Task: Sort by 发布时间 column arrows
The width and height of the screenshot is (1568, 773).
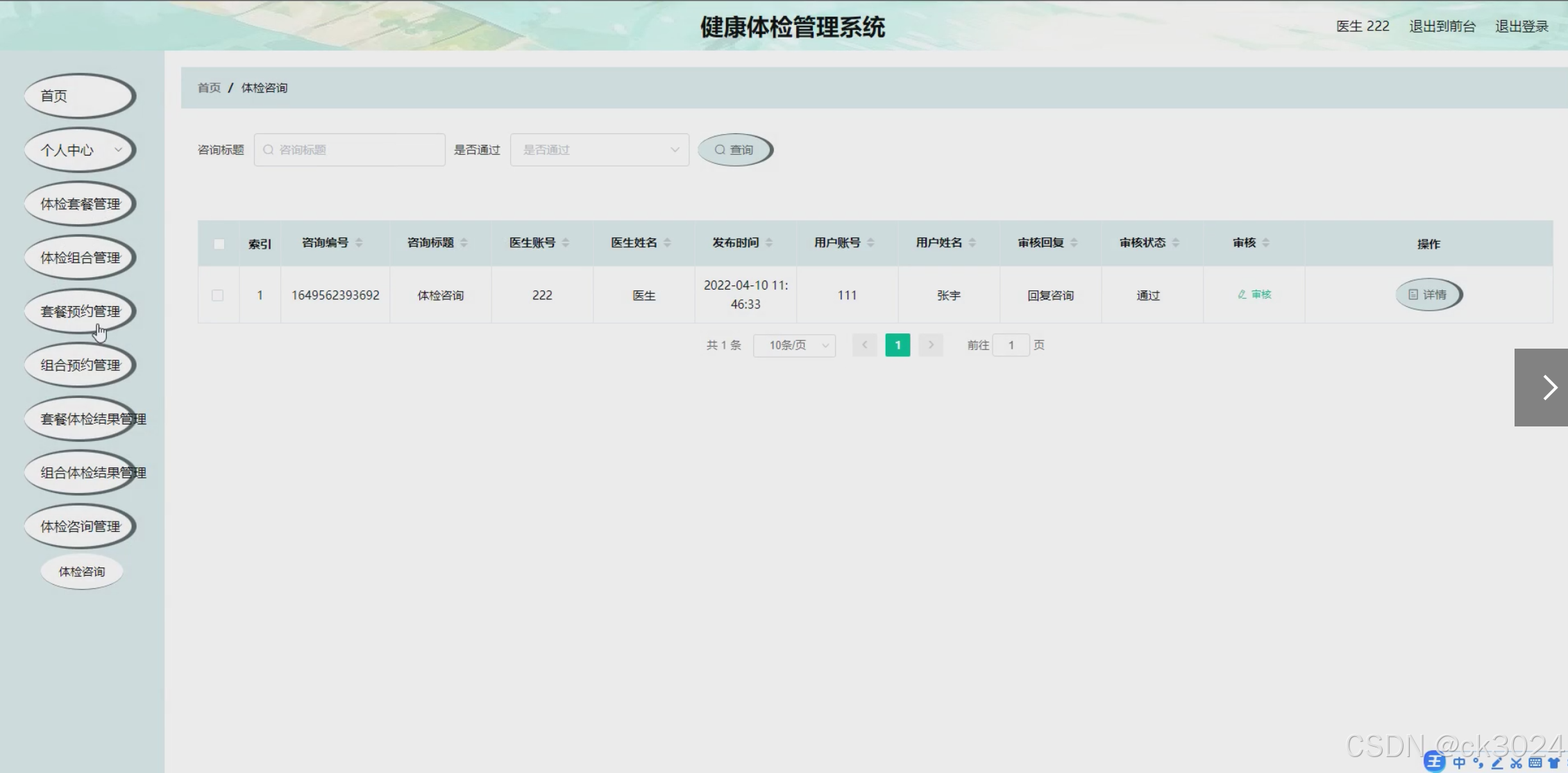Action: click(x=768, y=242)
